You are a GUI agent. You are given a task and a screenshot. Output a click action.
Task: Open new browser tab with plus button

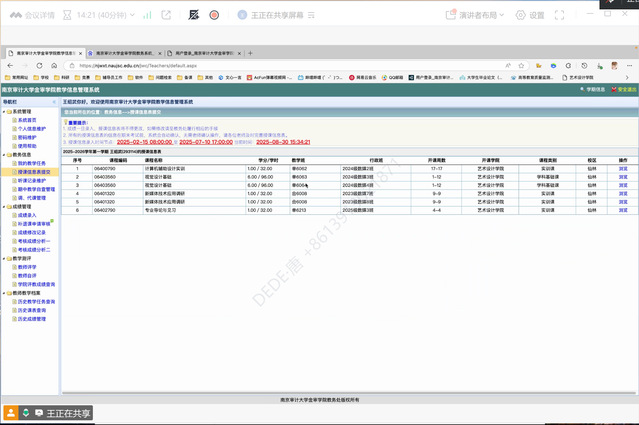[x=250, y=53]
